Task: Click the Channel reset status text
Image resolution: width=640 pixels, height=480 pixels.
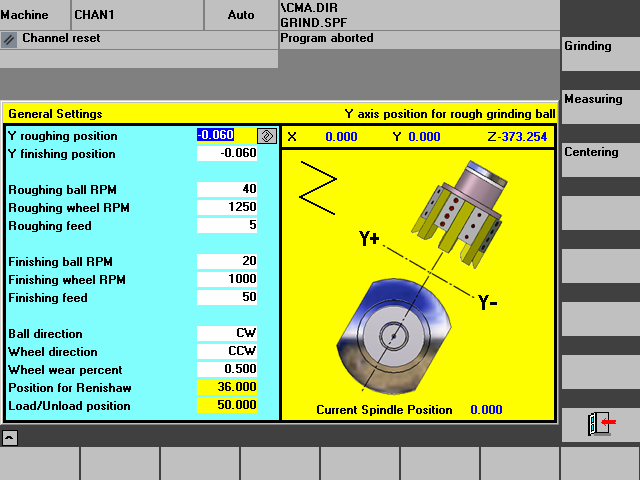Action: pyautogui.click(x=61, y=38)
